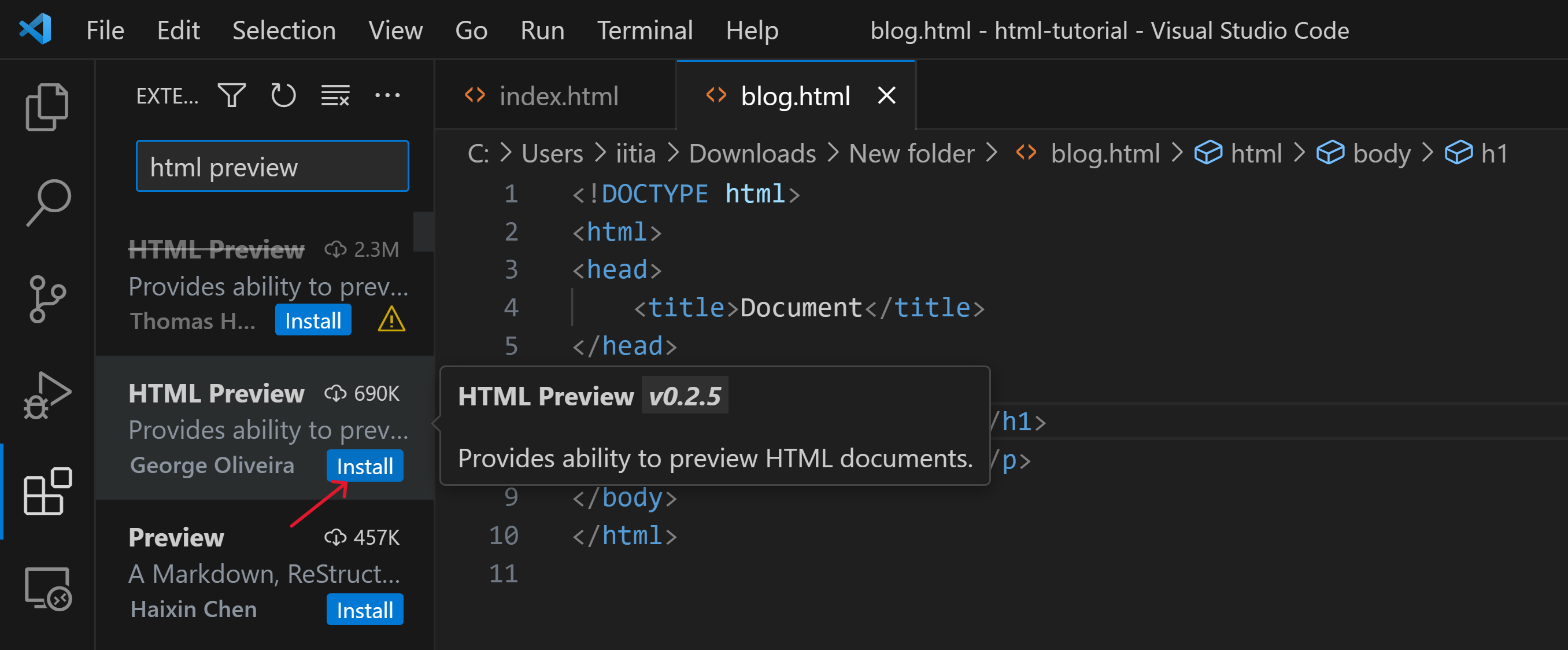
Task: Filter extensions with the funnel icon
Action: [x=231, y=95]
